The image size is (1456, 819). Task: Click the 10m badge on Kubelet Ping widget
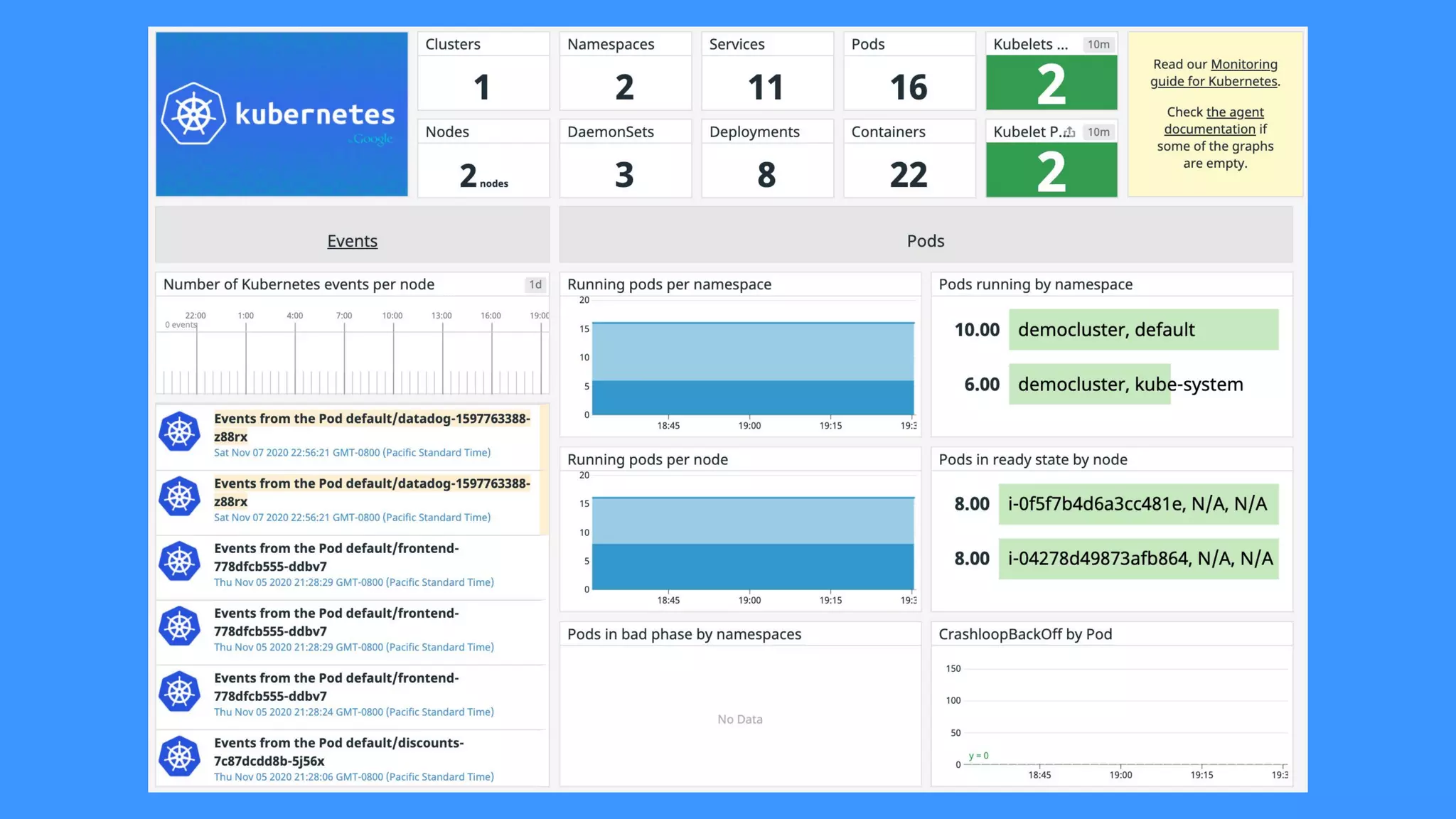coord(1098,132)
